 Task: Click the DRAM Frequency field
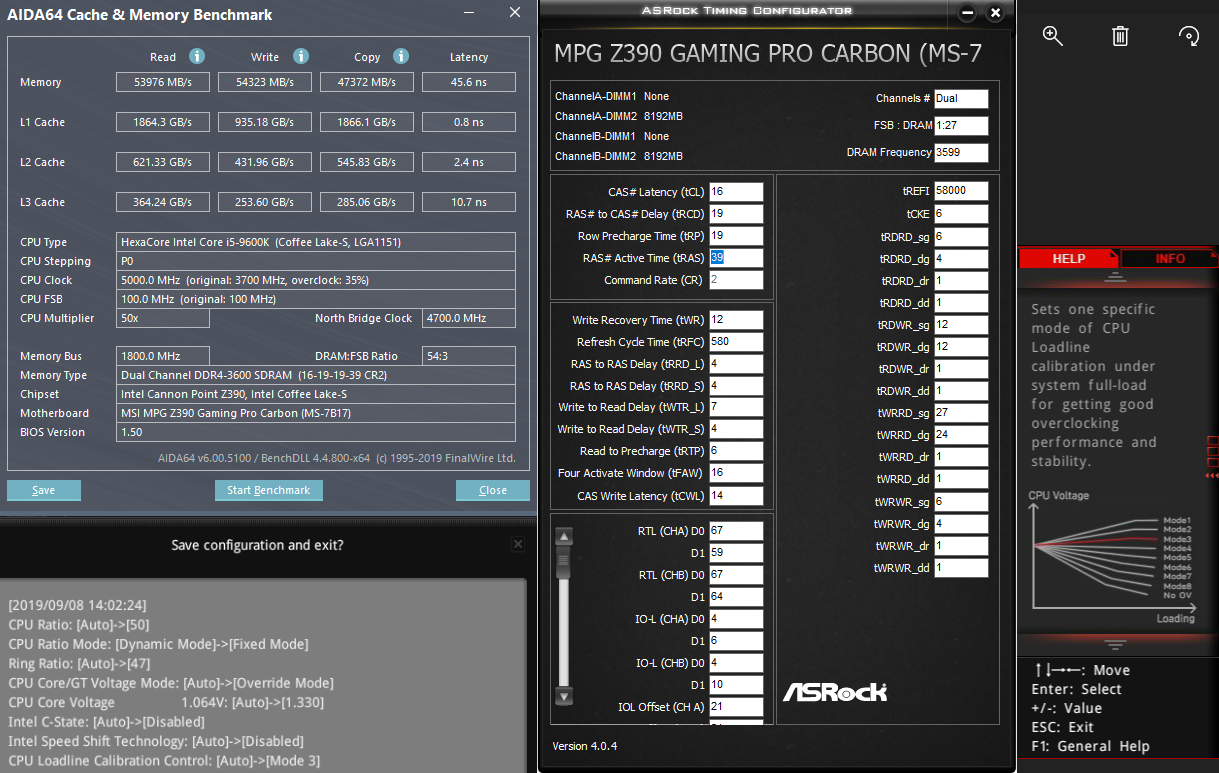click(961, 153)
